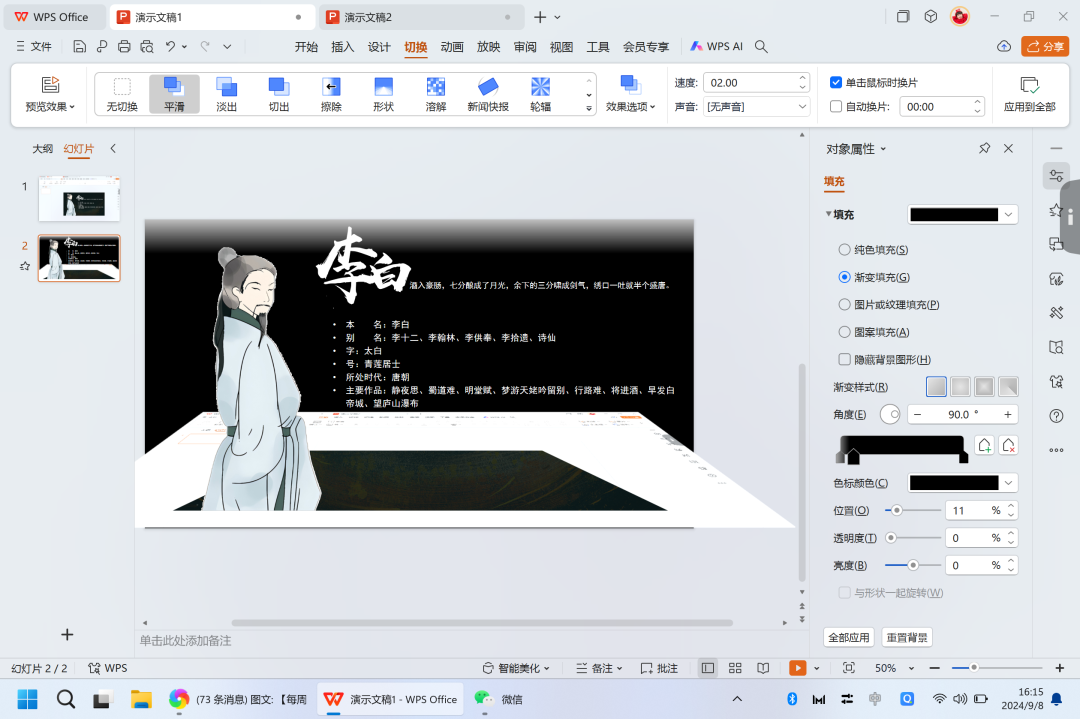Click the fit-to-window icon beside 50%
The height and width of the screenshot is (719, 1080).
coord(849,668)
